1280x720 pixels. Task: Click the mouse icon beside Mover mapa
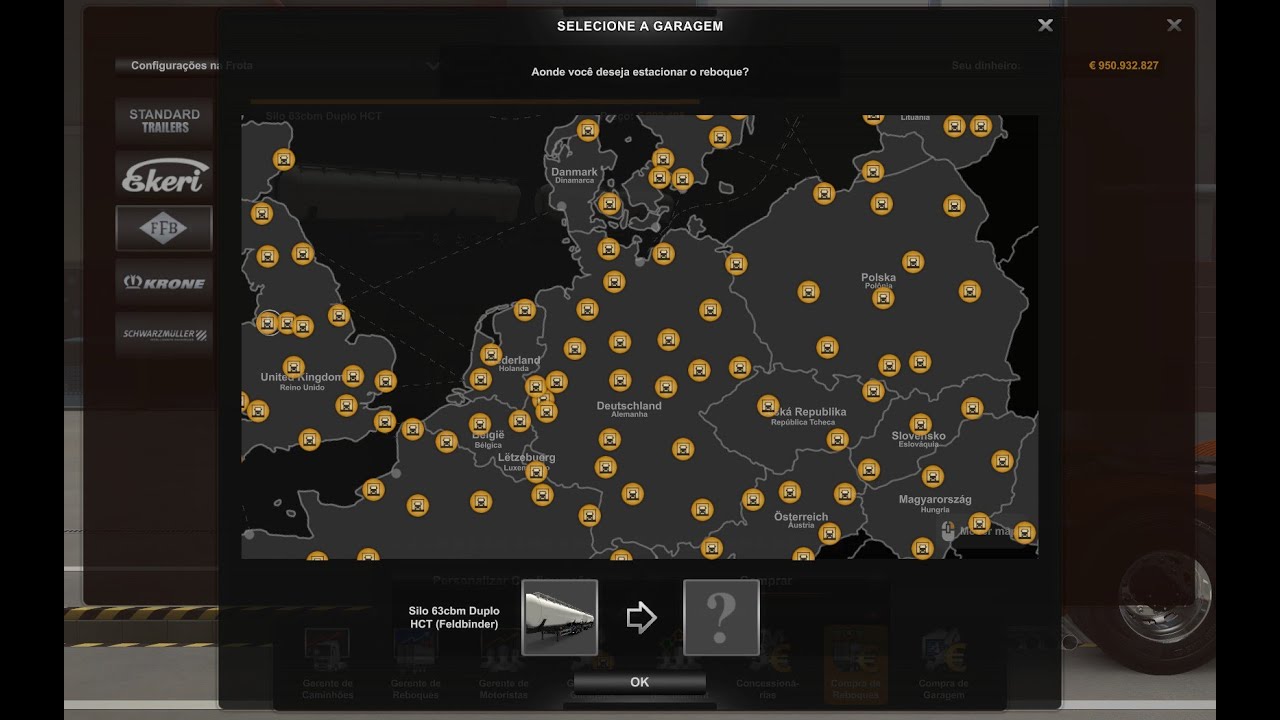pyautogui.click(x=949, y=530)
